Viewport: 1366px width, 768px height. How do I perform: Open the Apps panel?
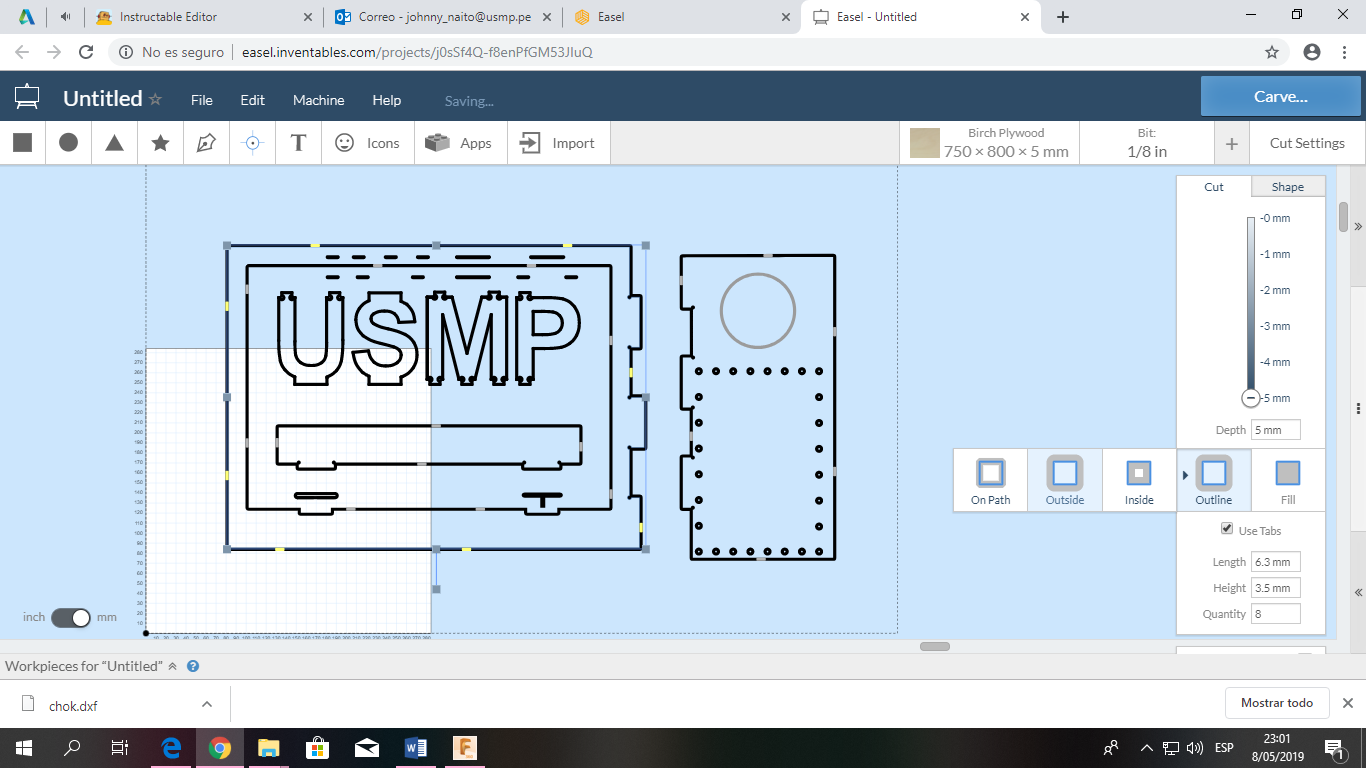[458, 143]
